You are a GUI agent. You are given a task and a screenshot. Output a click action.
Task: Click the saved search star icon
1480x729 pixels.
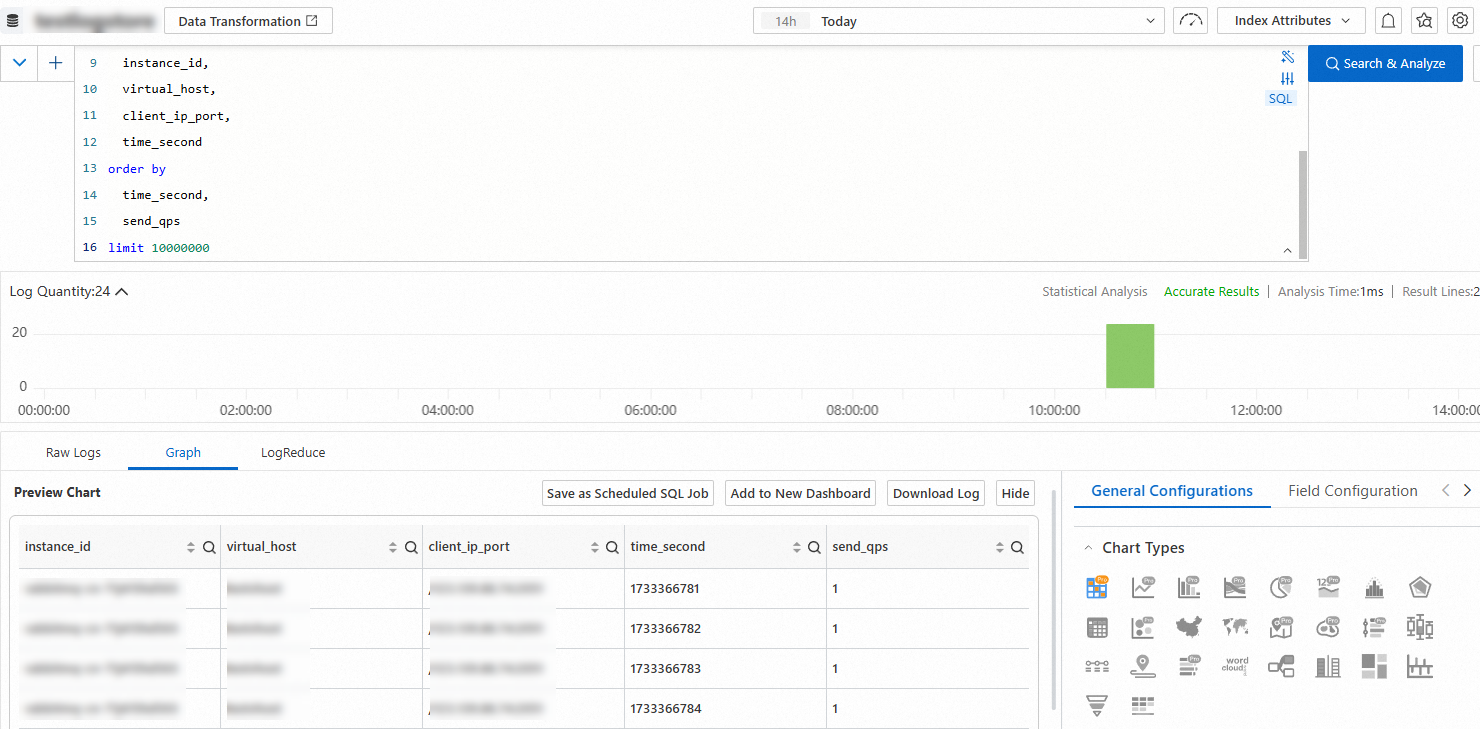pyautogui.click(x=1424, y=21)
